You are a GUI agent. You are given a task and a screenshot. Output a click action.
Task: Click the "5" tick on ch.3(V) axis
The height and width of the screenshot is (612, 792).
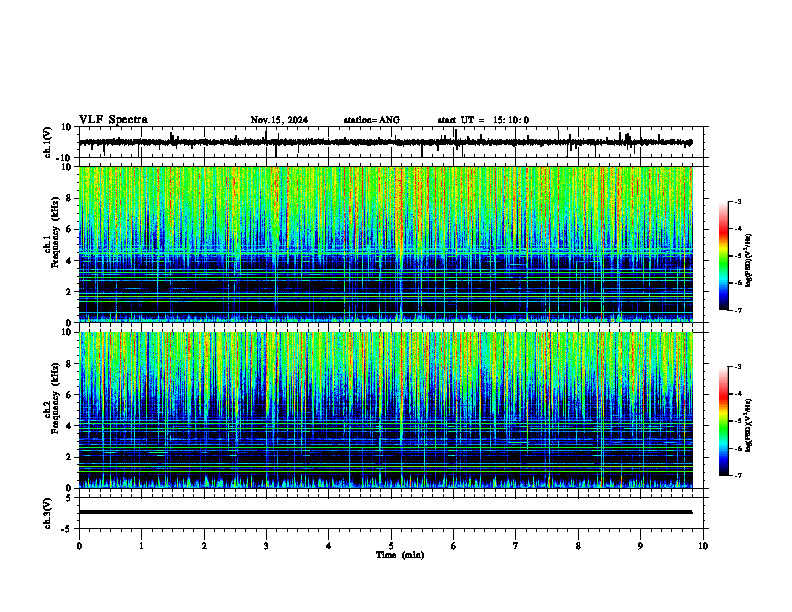70,498
